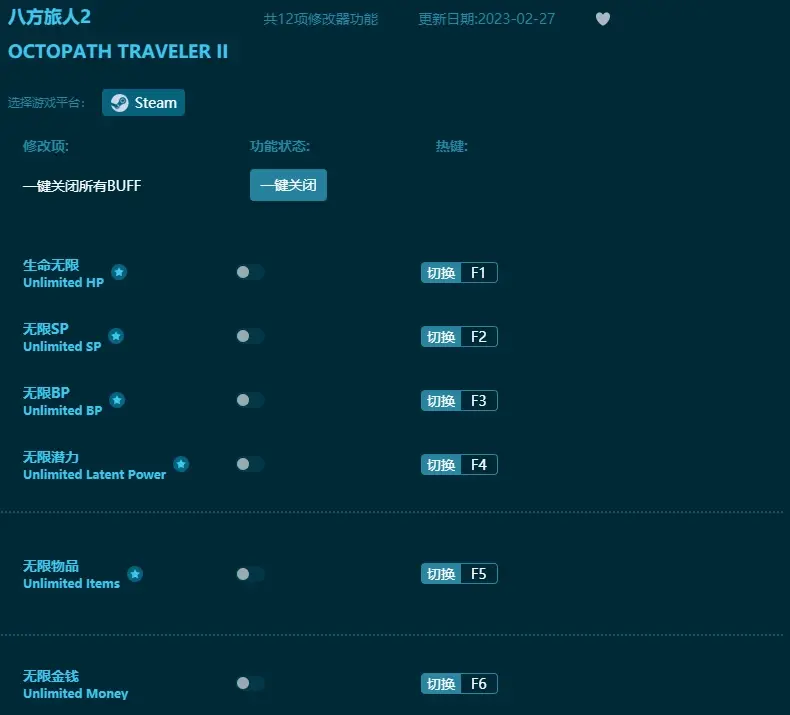Screen dimensions: 790x715
Task: Click the heart favorite icon
Action: (x=603, y=19)
